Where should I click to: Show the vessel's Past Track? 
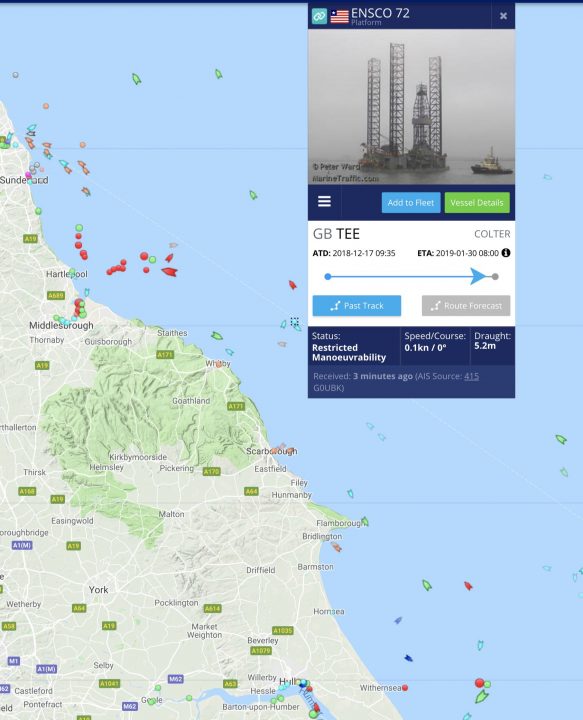click(357, 306)
